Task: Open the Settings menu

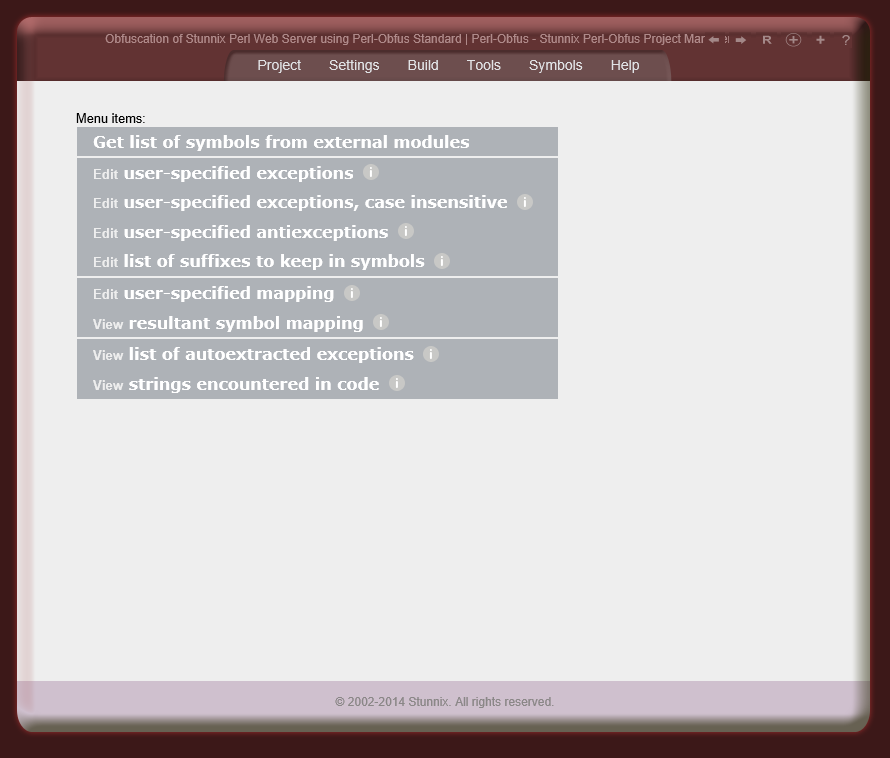Action: (354, 65)
